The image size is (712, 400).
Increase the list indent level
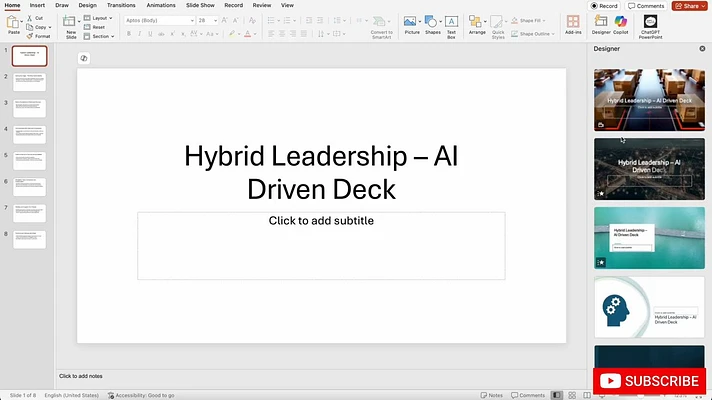[320, 20]
